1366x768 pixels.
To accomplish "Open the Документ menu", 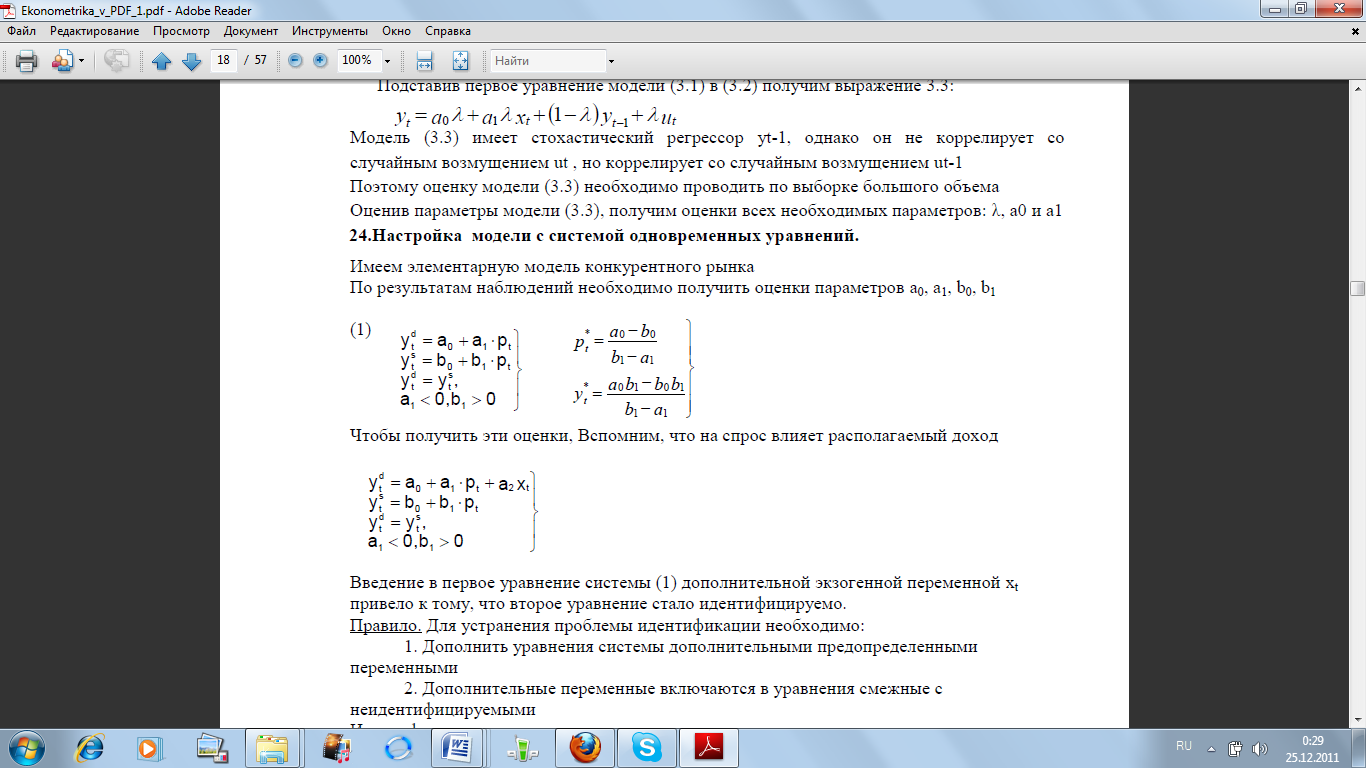I will [x=251, y=31].
